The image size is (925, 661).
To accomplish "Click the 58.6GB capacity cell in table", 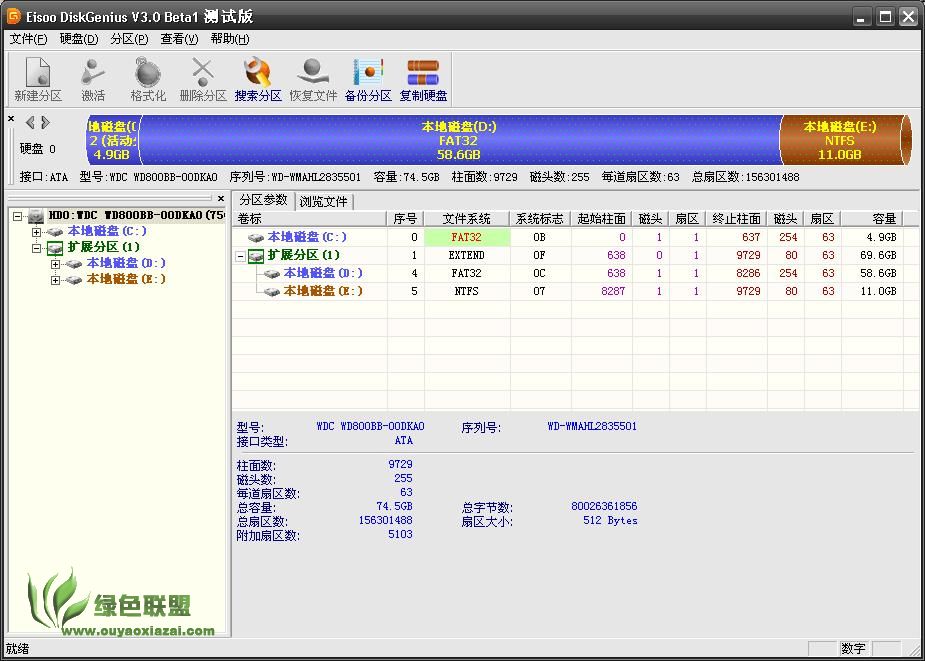I will click(872, 273).
